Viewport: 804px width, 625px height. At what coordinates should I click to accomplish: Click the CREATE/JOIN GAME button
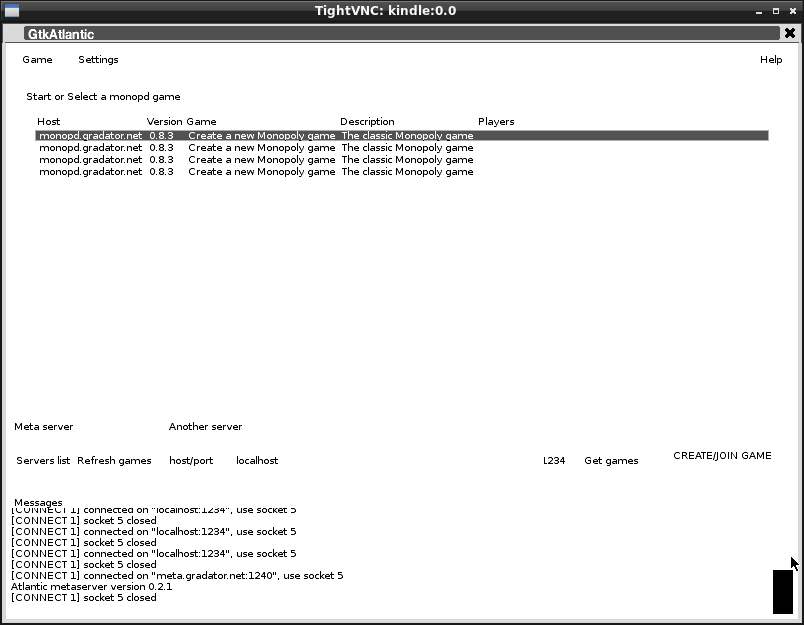click(722, 455)
